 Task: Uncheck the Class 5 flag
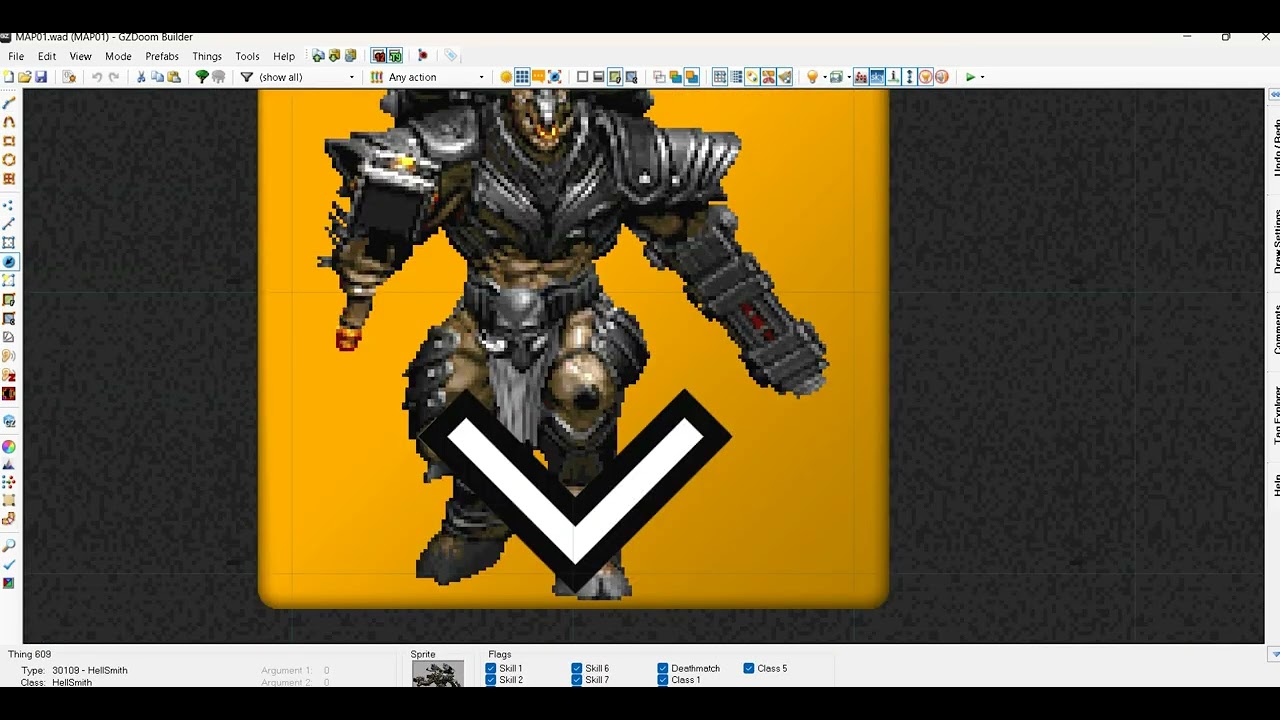pos(749,668)
